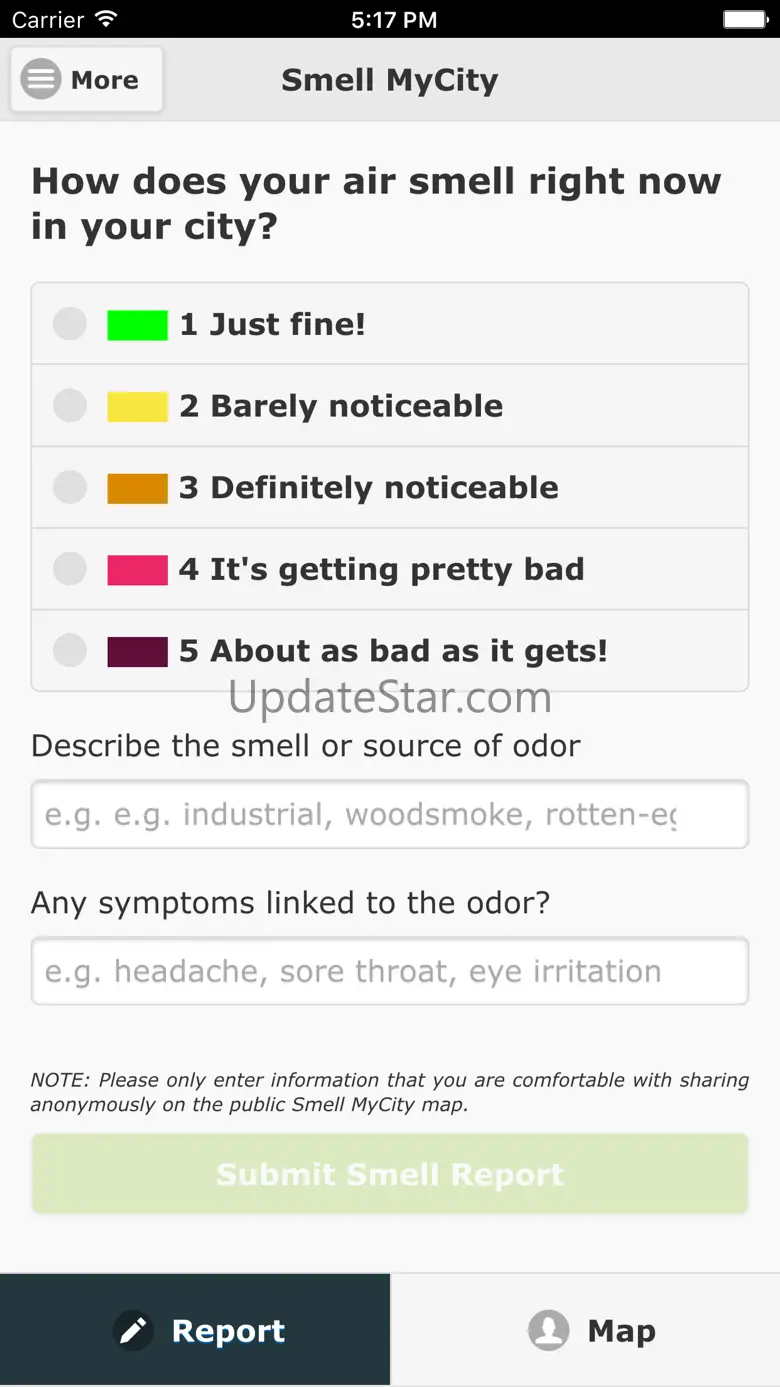Tap the pencil icon in Report tab
780x1387 pixels.
[133, 1331]
